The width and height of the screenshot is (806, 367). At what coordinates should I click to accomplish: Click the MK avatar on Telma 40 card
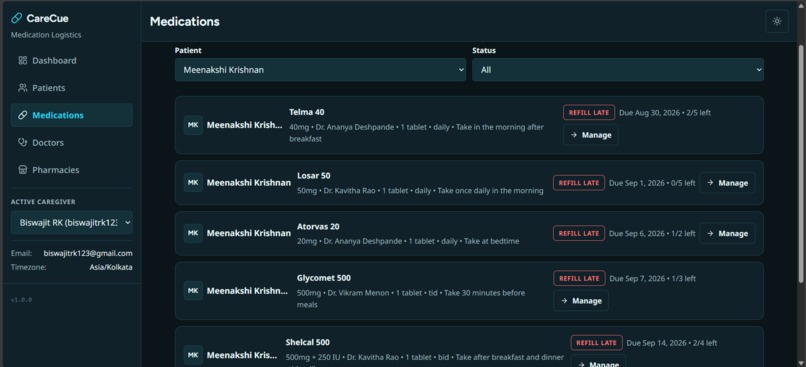pos(193,125)
